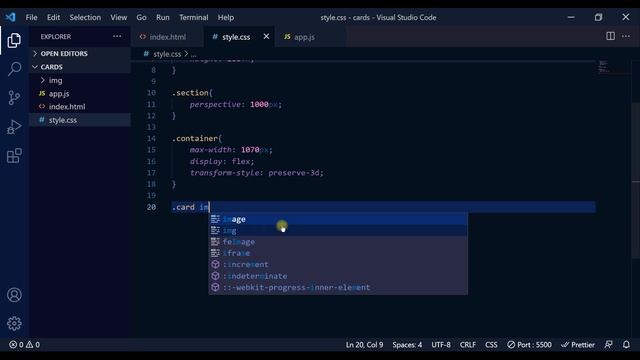Expand the OPEN EDITORS section
This screenshot has height=360, width=640.
click(x=80, y=53)
